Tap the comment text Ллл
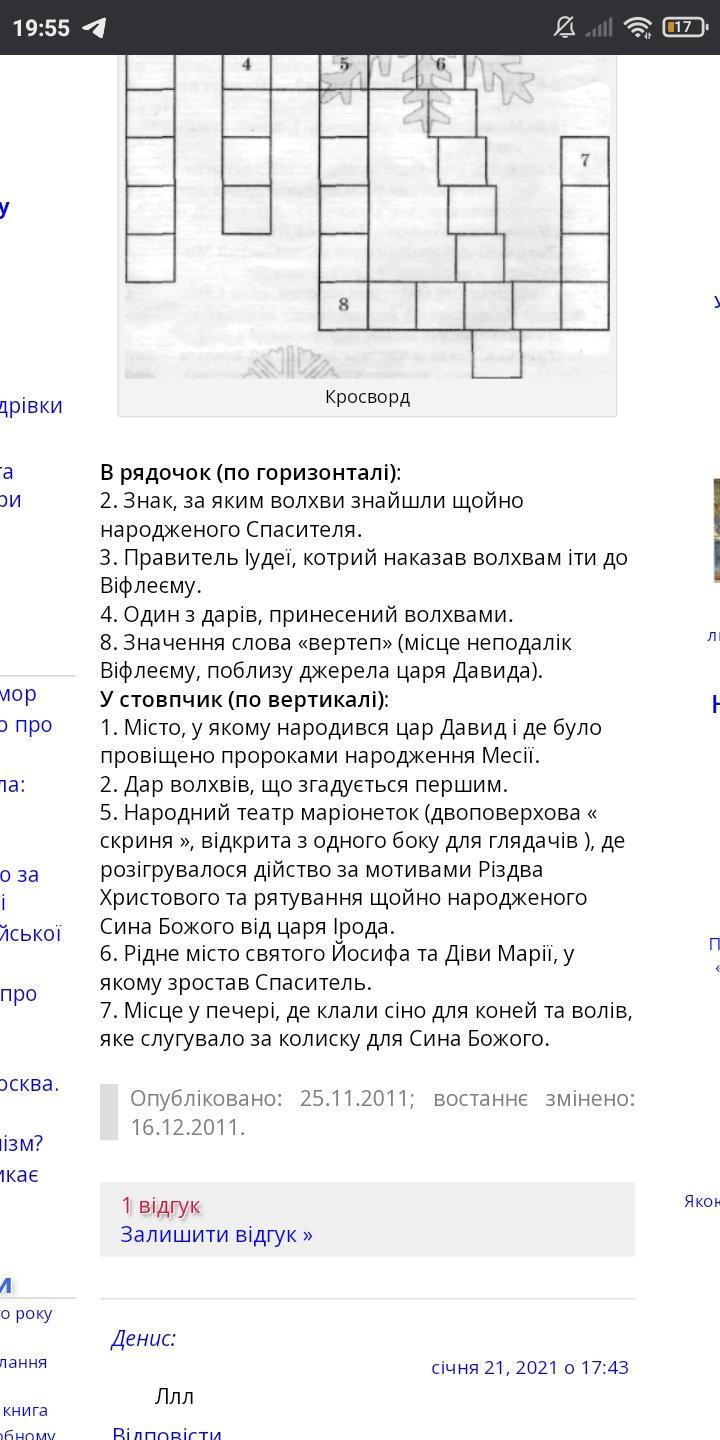Image resolution: width=720 pixels, height=1440 pixels. [174, 1396]
